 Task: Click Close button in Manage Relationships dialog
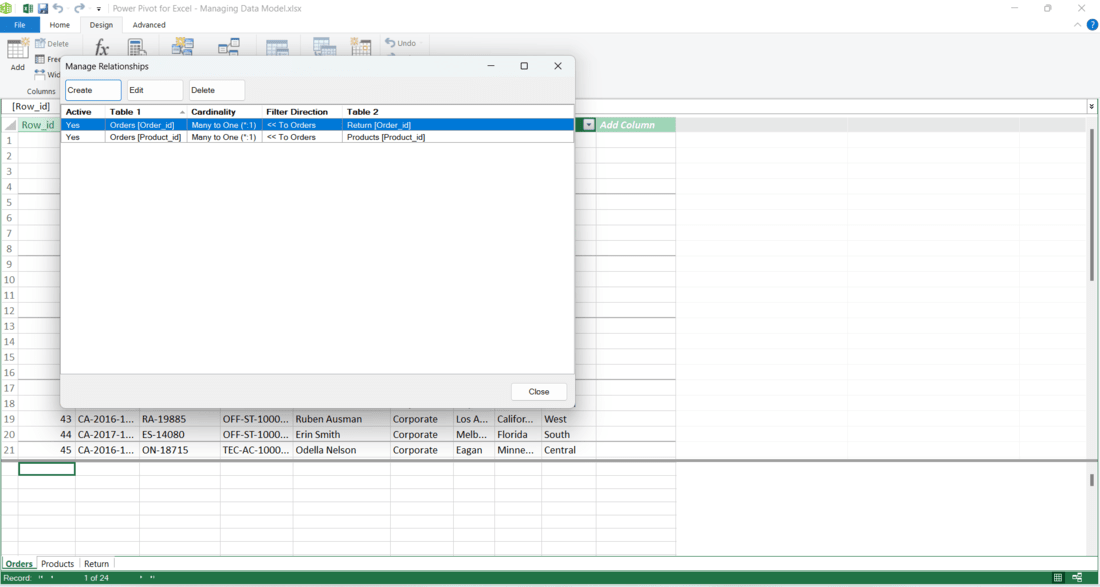(539, 391)
